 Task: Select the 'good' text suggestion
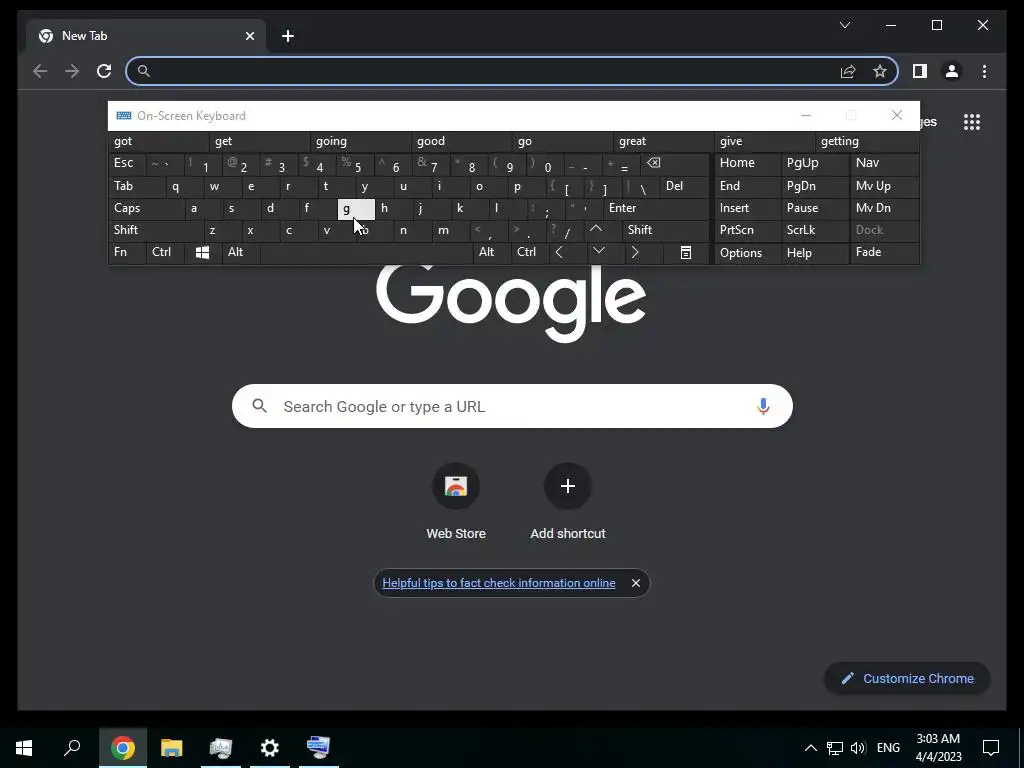pyautogui.click(x=462, y=142)
